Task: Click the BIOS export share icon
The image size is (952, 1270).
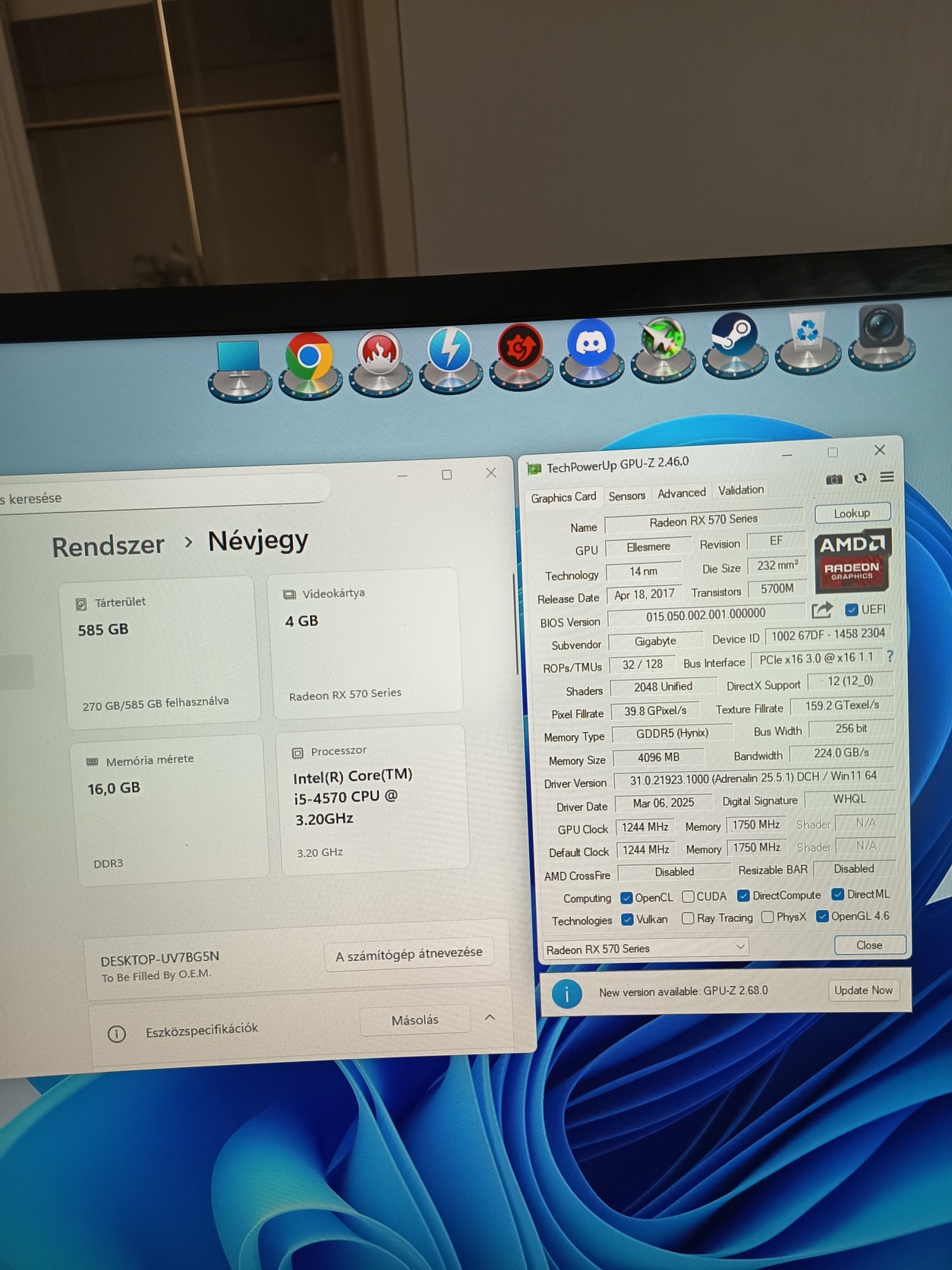Action: click(x=821, y=610)
